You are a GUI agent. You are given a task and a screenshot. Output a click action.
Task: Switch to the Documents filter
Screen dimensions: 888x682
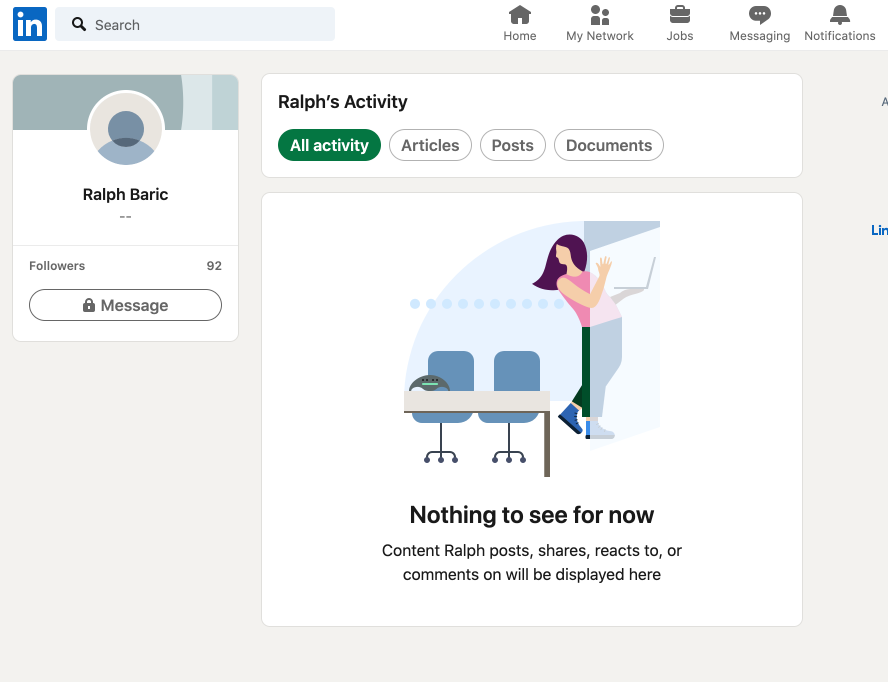(608, 145)
